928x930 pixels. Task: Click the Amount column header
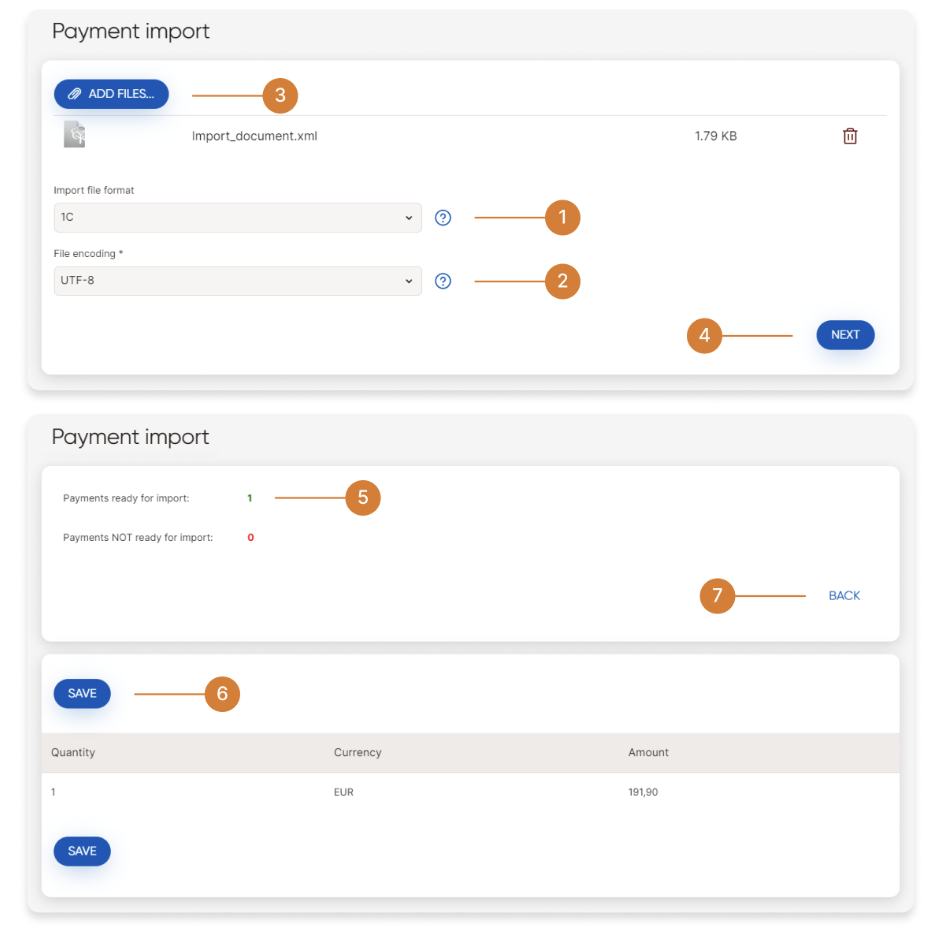click(648, 752)
